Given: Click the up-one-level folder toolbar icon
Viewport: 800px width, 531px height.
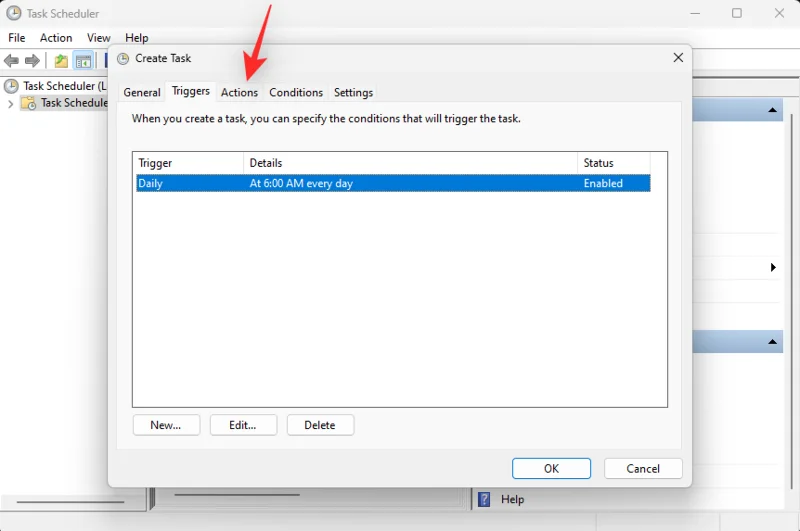Looking at the screenshot, I should tap(61, 61).
